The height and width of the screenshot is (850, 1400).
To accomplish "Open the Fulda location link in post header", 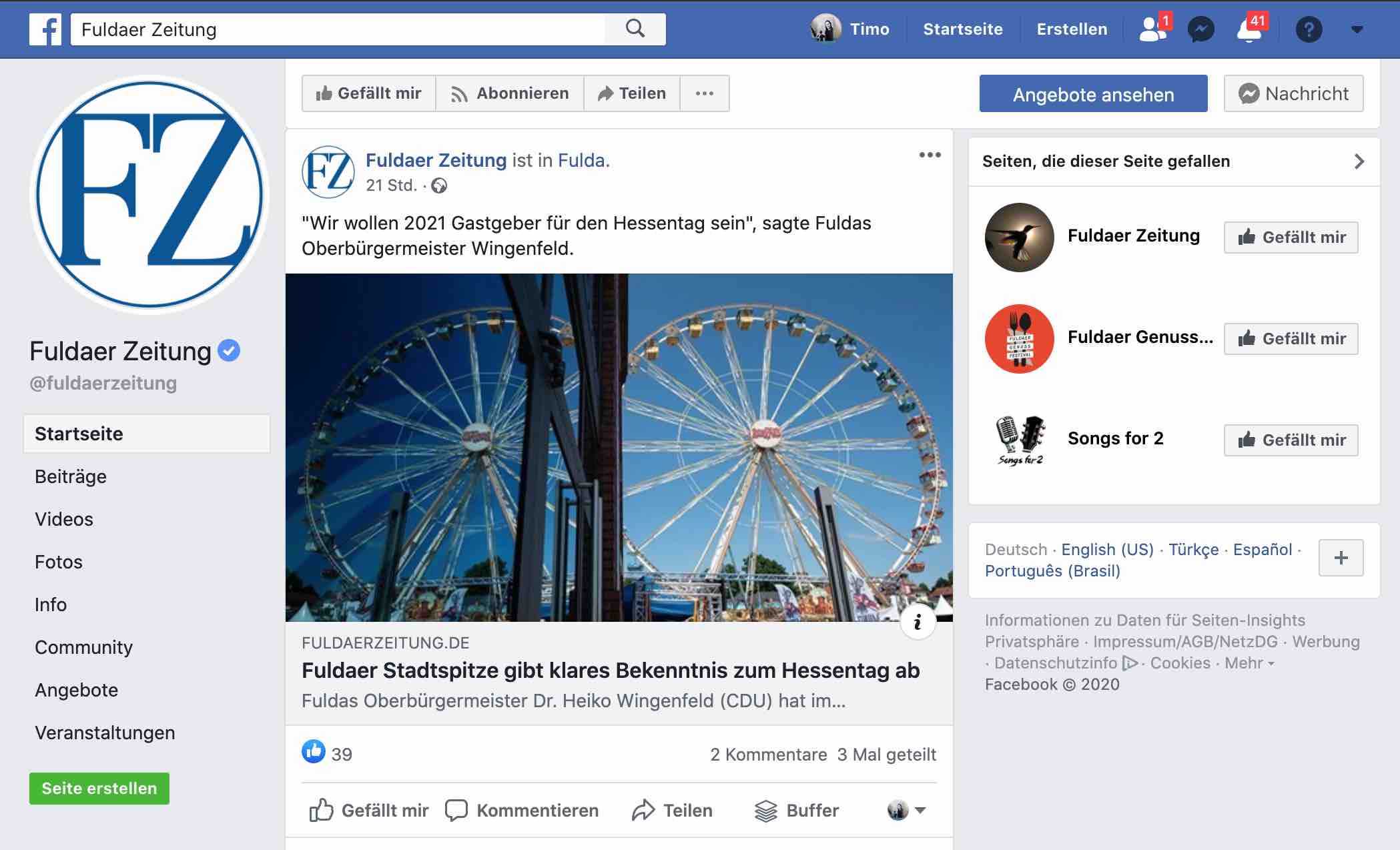I will coord(581,161).
